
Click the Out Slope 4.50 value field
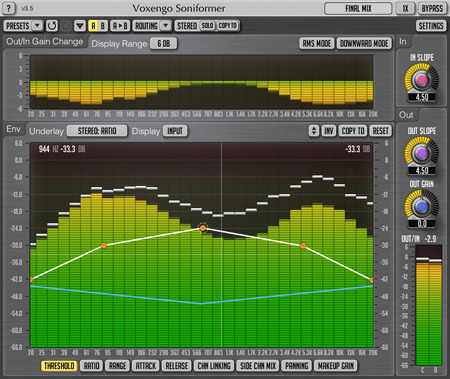coord(422,171)
